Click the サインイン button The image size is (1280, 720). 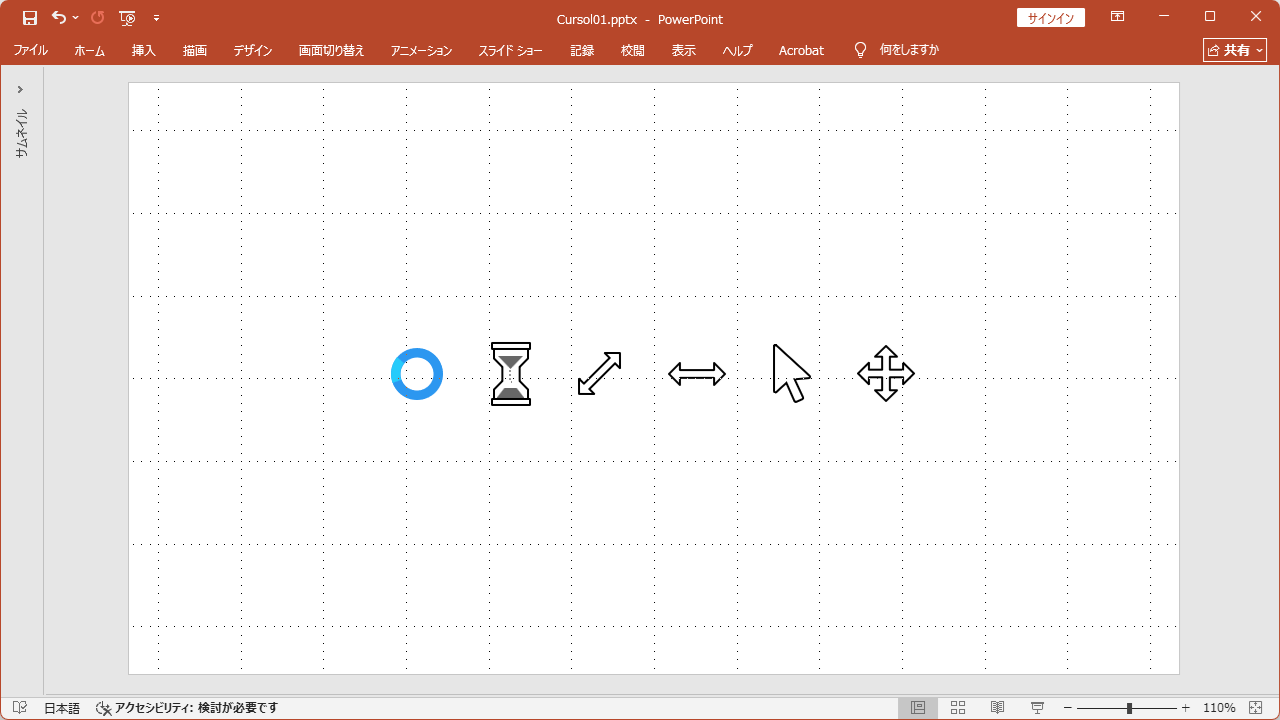pyautogui.click(x=1050, y=18)
